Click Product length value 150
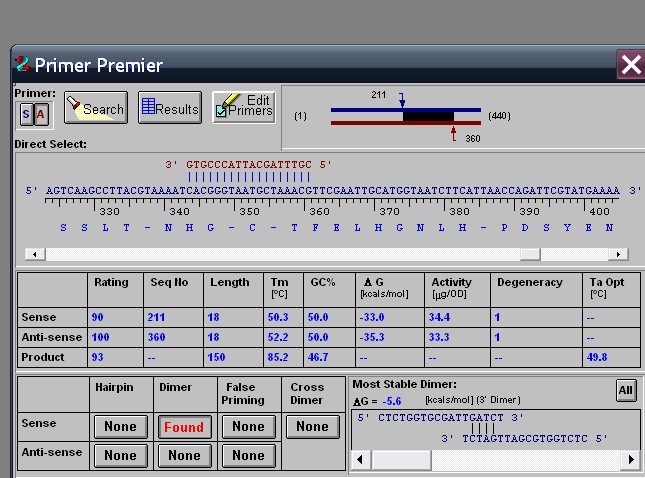Image resolution: width=645 pixels, height=478 pixels. click(216, 357)
